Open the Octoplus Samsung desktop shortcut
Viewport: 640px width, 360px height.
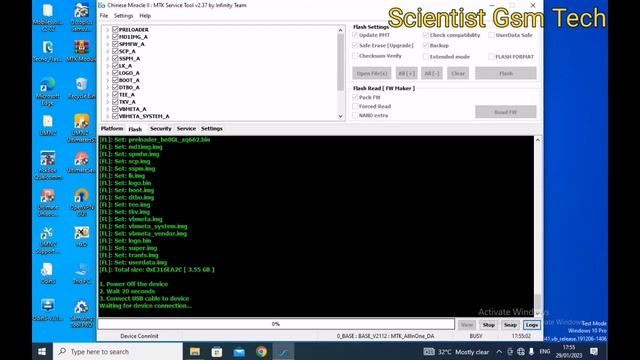click(x=81, y=16)
